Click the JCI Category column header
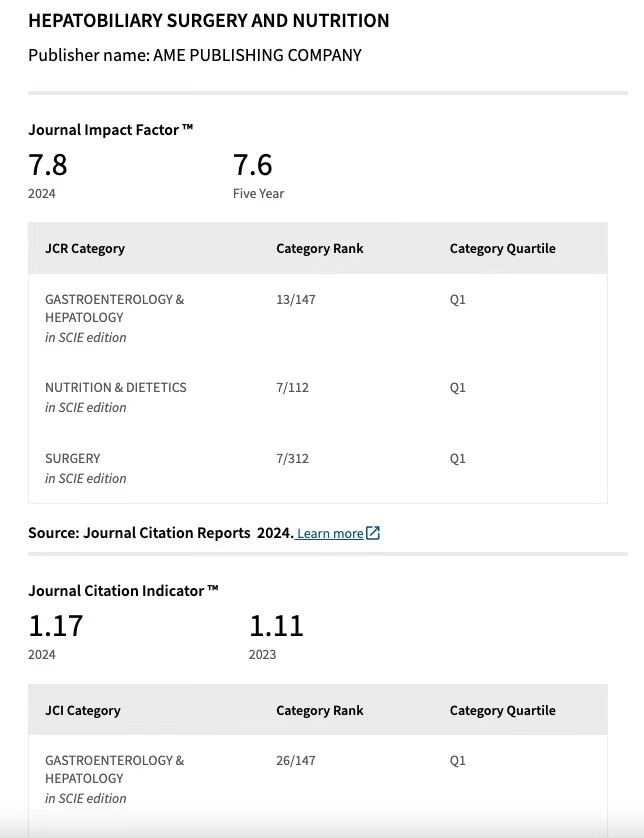 (83, 710)
